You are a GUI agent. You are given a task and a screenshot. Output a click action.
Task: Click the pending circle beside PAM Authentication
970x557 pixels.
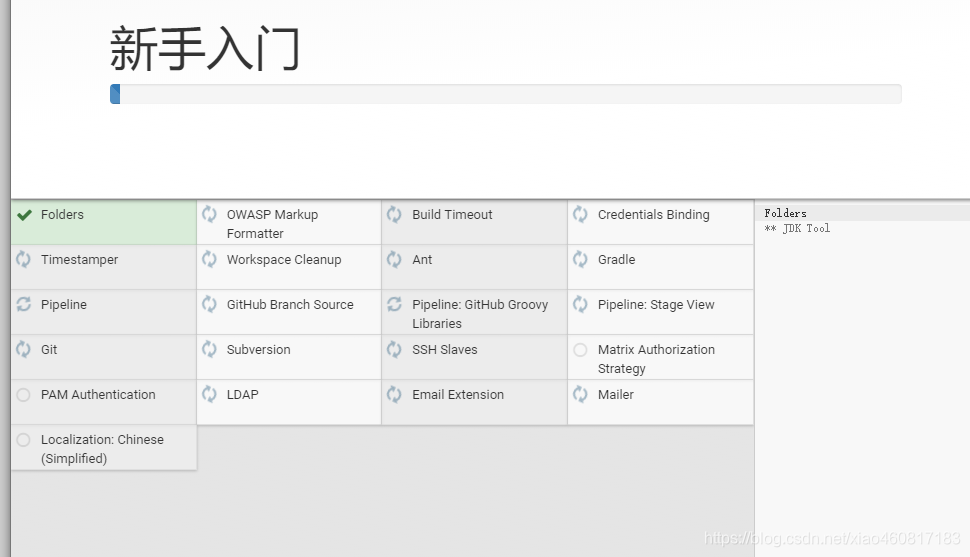tap(24, 395)
